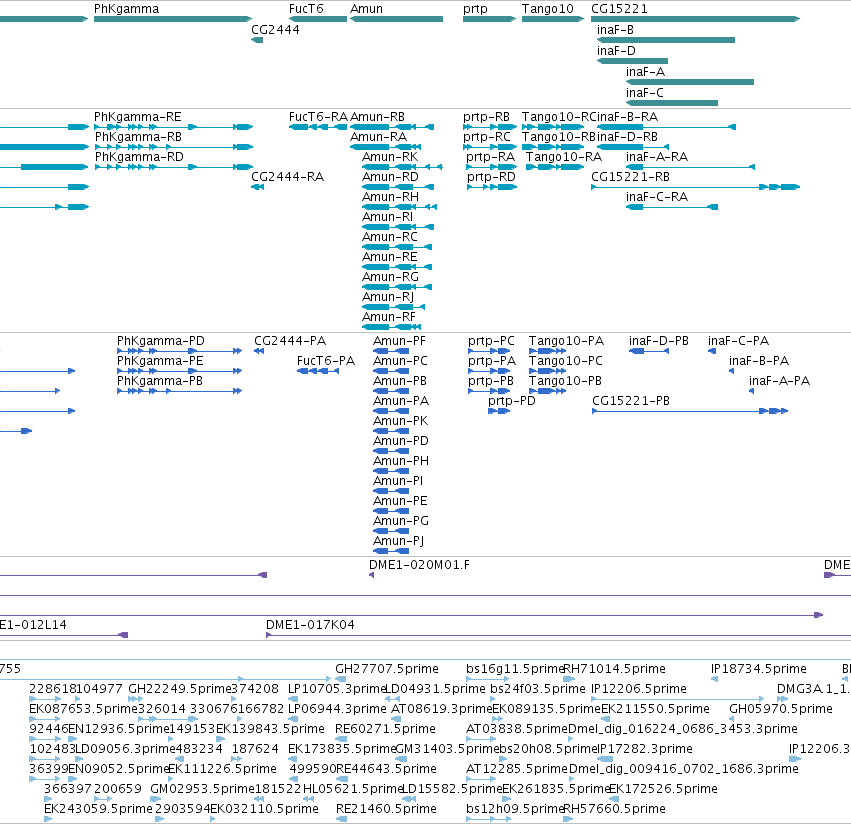Click transcript PhKgamma-RB label
The width and height of the screenshot is (851, 824).
(138, 137)
